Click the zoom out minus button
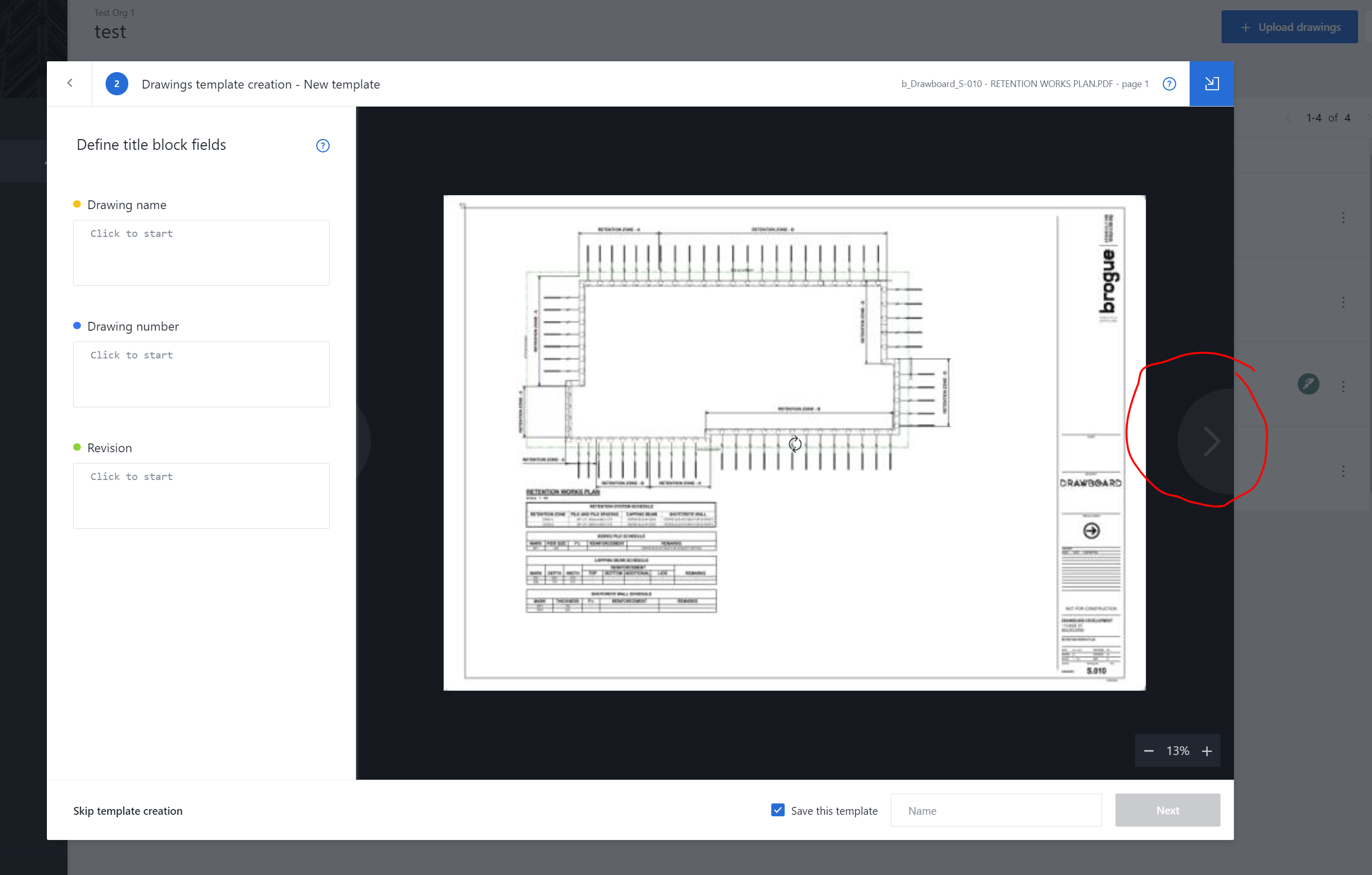 pos(1149,750)
